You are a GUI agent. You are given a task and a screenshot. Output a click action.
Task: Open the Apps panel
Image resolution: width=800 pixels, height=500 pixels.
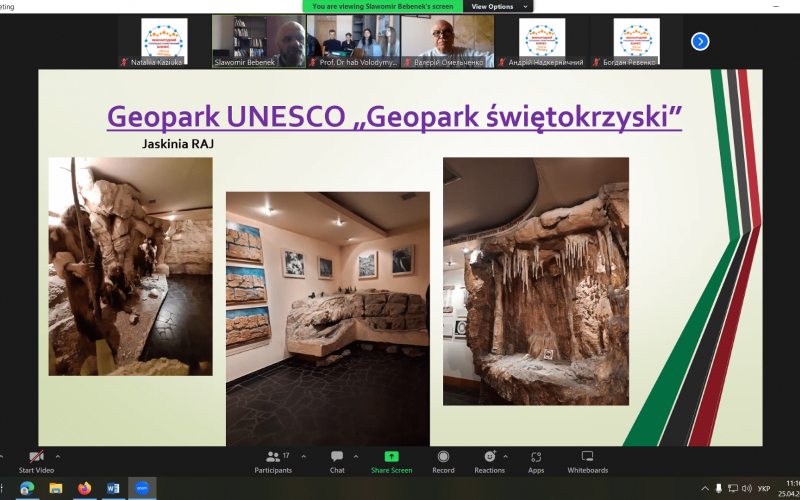[536, 462]
